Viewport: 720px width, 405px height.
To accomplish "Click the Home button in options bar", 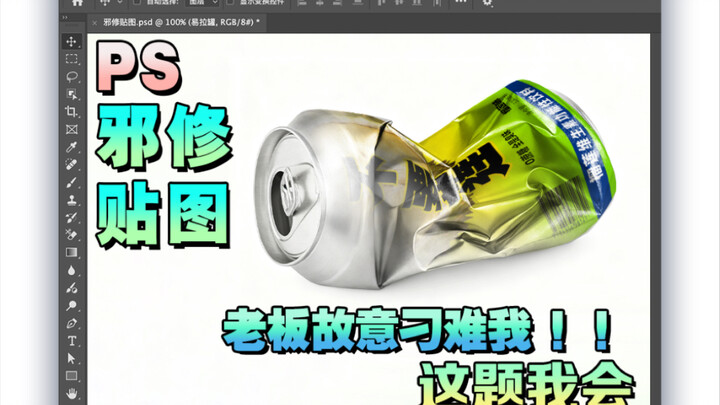I will [x=77, y=3].
